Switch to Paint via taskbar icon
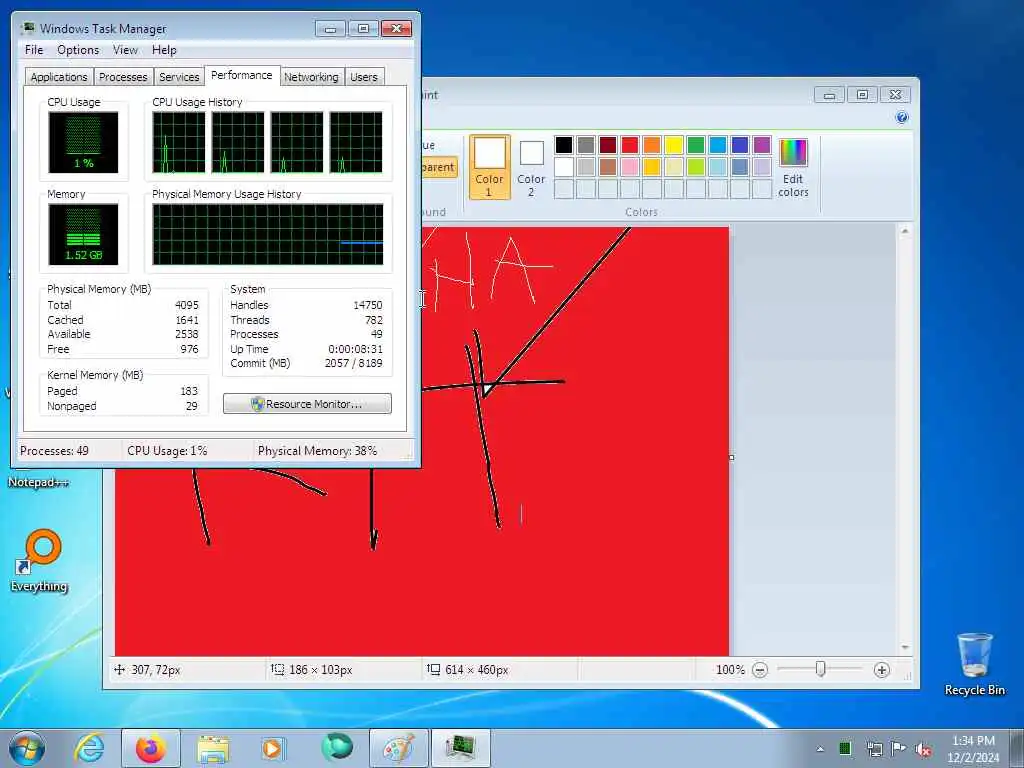Screen dimensions: 1024x768 [x=398, y=748]
